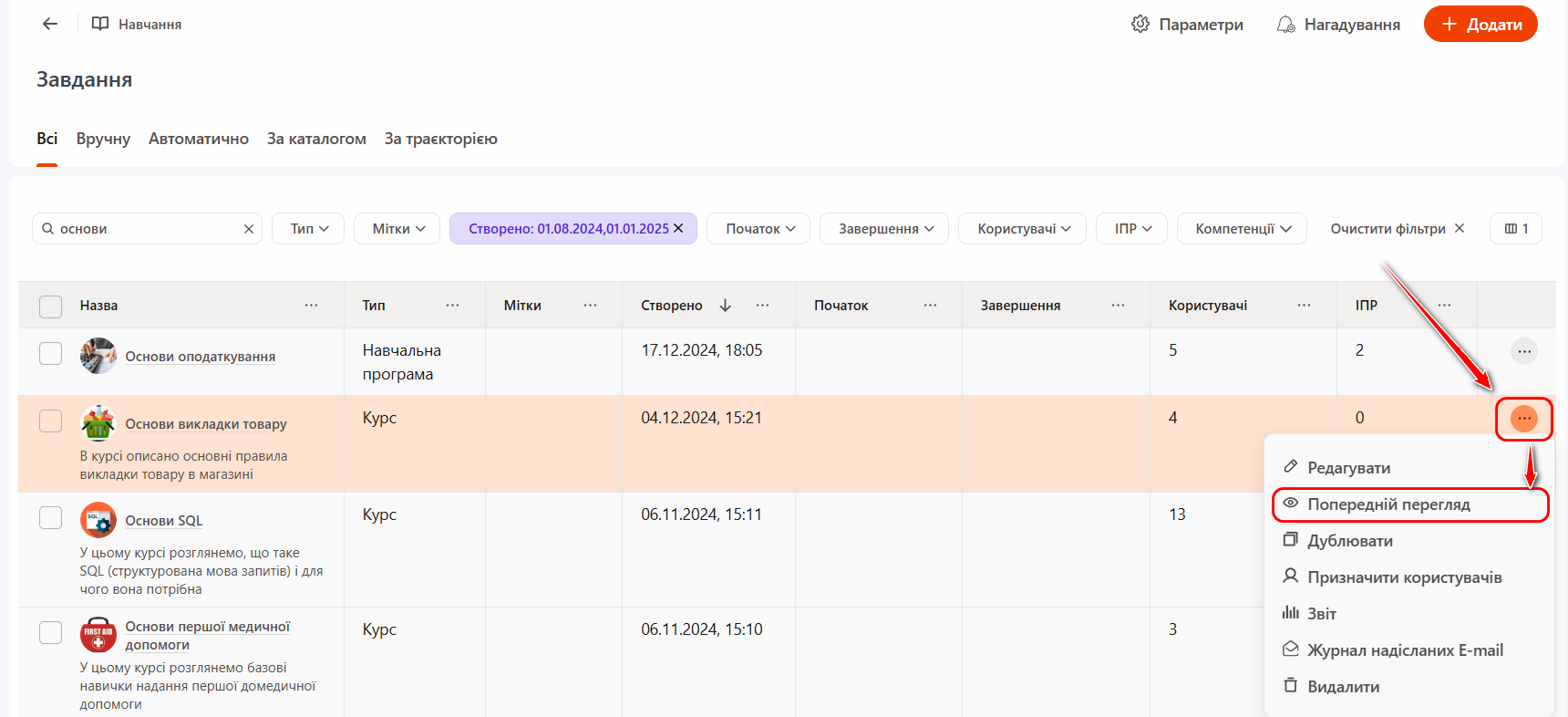Viewport: 1568px width, 717px height.
Task: Open three-dot menu for Основи оподаткування row
Action: point(1523,351)
